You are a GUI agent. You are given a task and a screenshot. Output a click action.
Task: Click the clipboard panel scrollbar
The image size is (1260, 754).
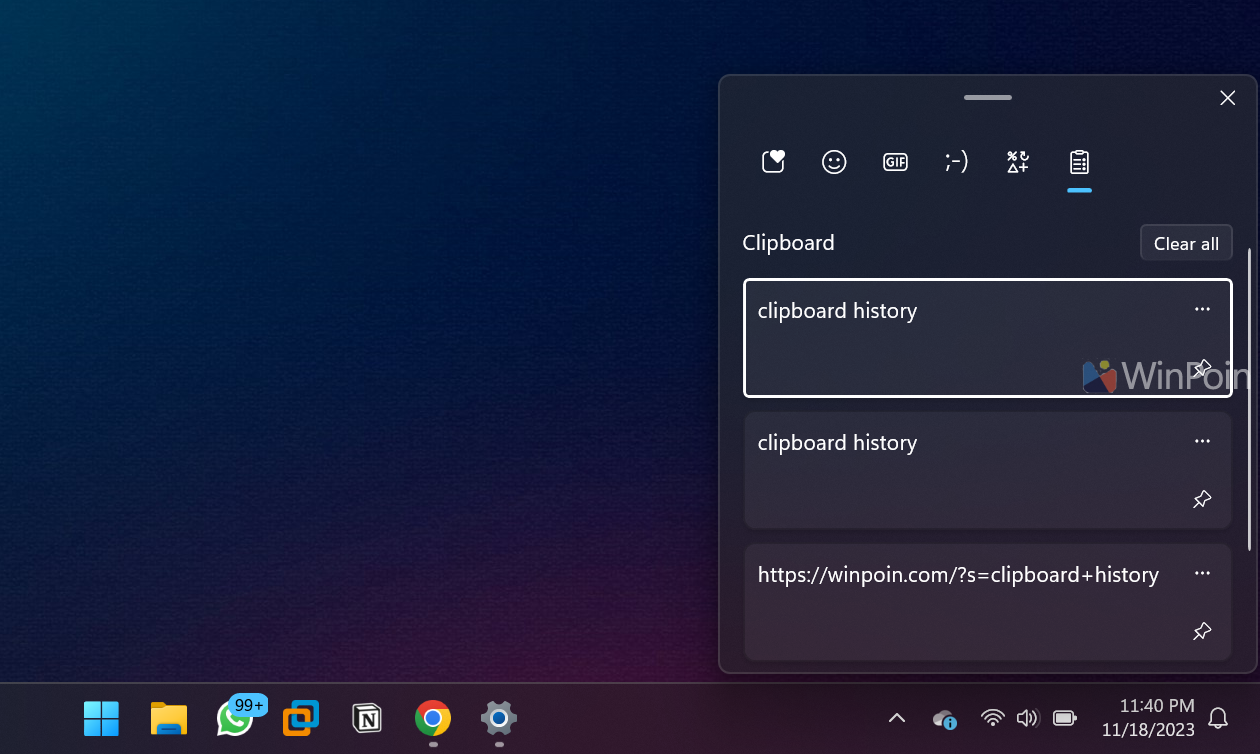[x=1249, y=400]
